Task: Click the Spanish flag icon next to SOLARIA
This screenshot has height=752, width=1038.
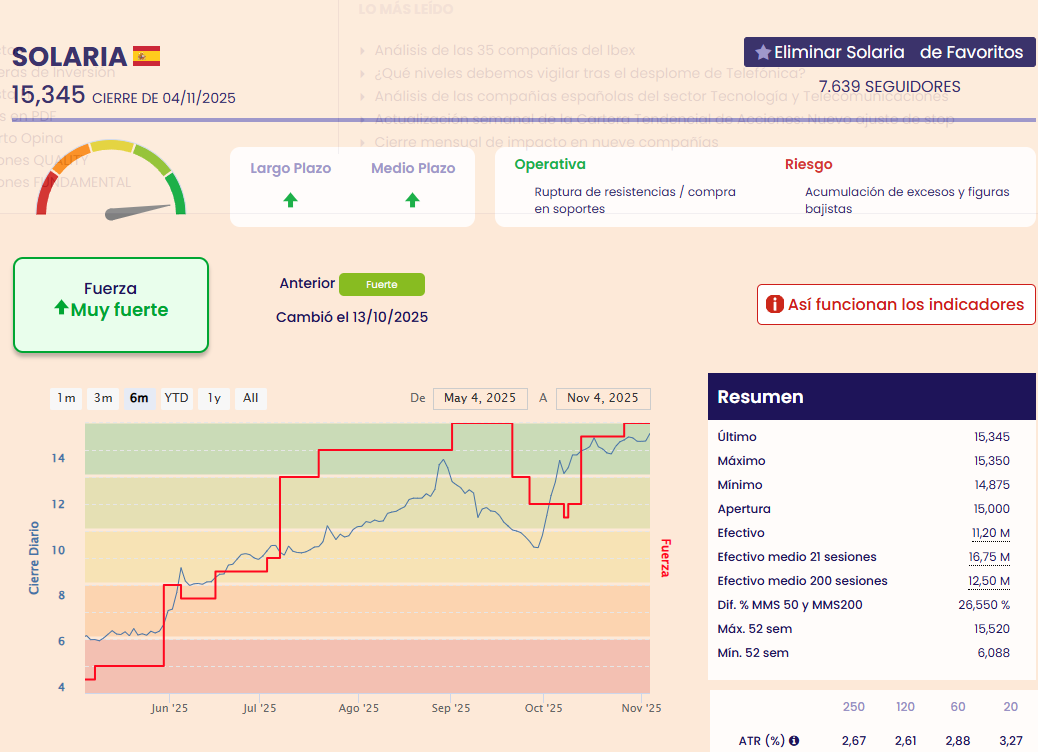Action: [146, 56]
